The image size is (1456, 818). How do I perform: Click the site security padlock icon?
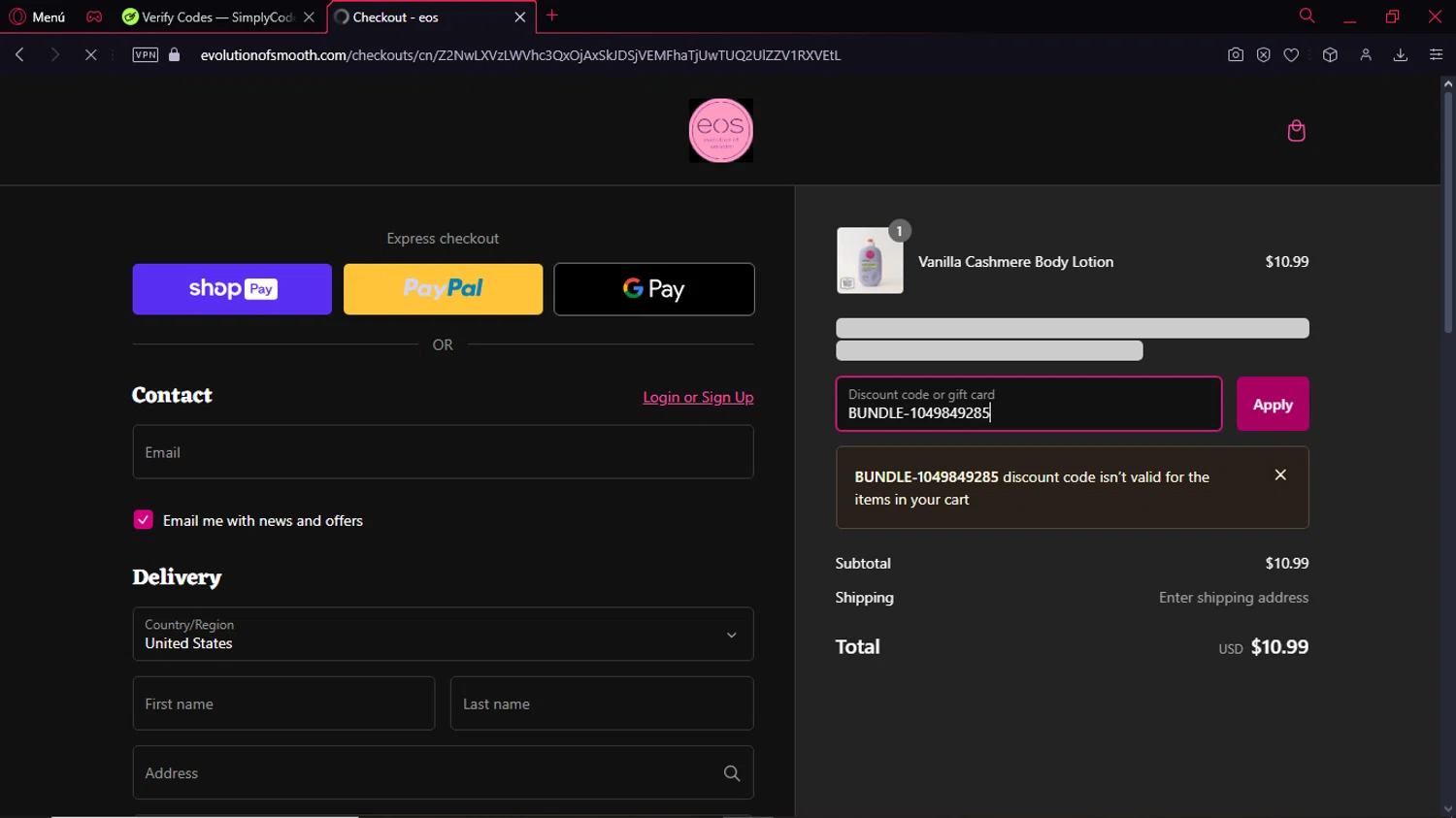175,55
